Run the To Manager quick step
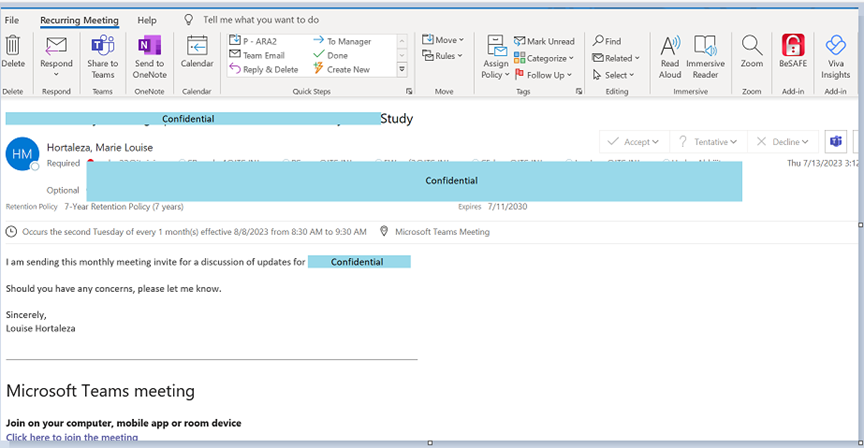Screen dimensions: 864x448 point(342,41)
